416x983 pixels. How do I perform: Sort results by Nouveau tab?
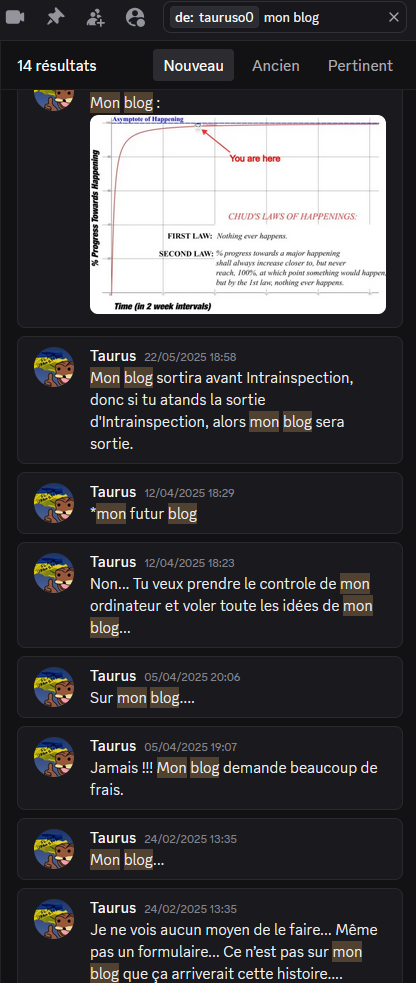(x=194, y=65)
